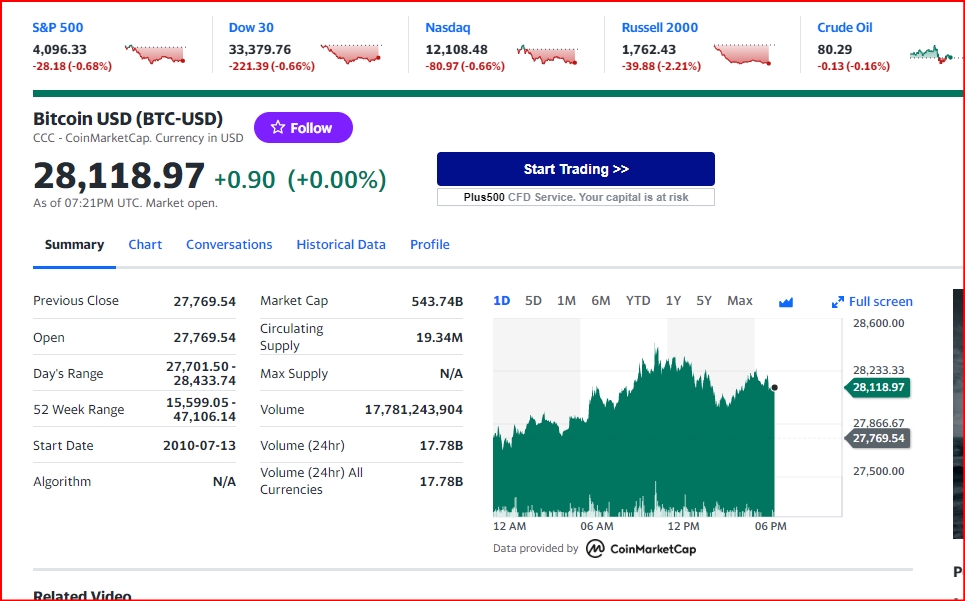Click the S&P 500 mini sparkline chart
The width and height of the screenshot is (965, 601).
[x=155, y=53]
